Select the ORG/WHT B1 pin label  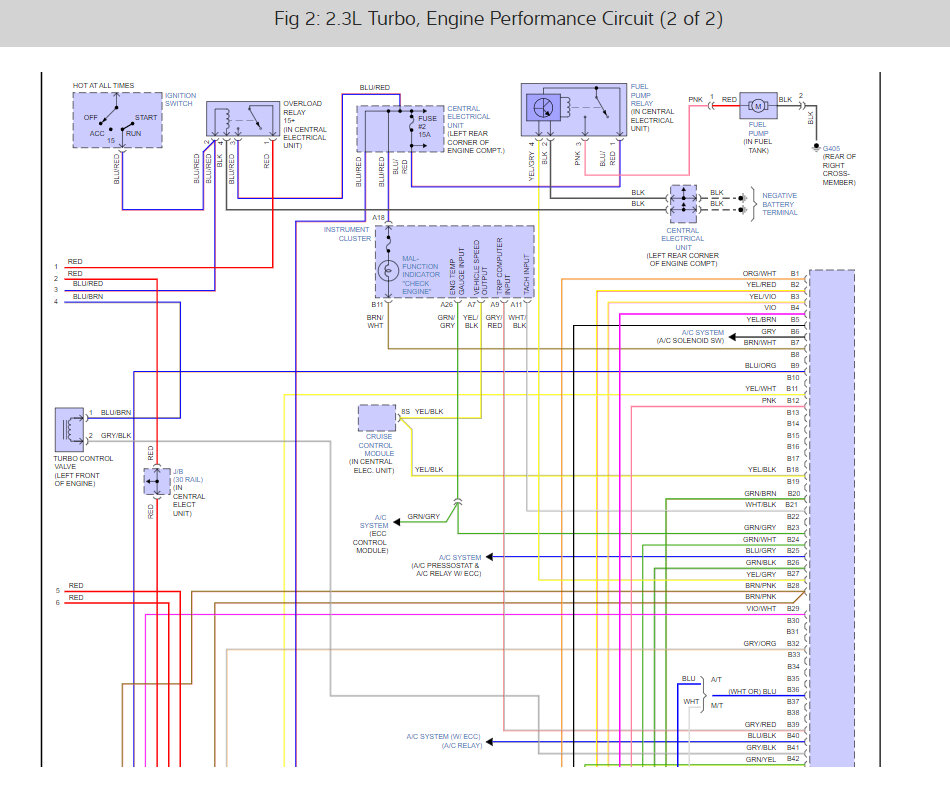click(771, 274)
